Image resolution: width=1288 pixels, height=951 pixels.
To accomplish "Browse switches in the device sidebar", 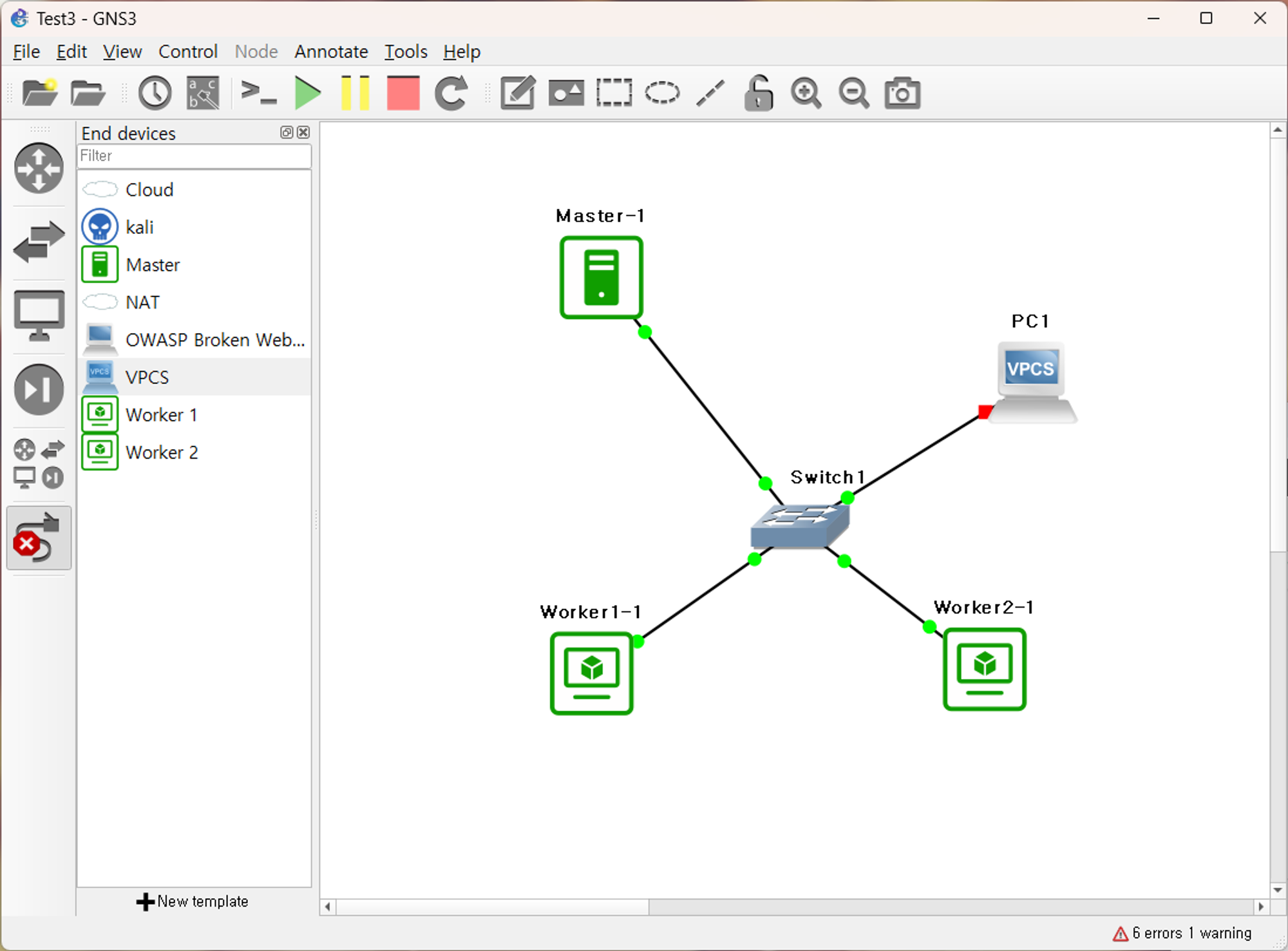I will tap(39, 242).
